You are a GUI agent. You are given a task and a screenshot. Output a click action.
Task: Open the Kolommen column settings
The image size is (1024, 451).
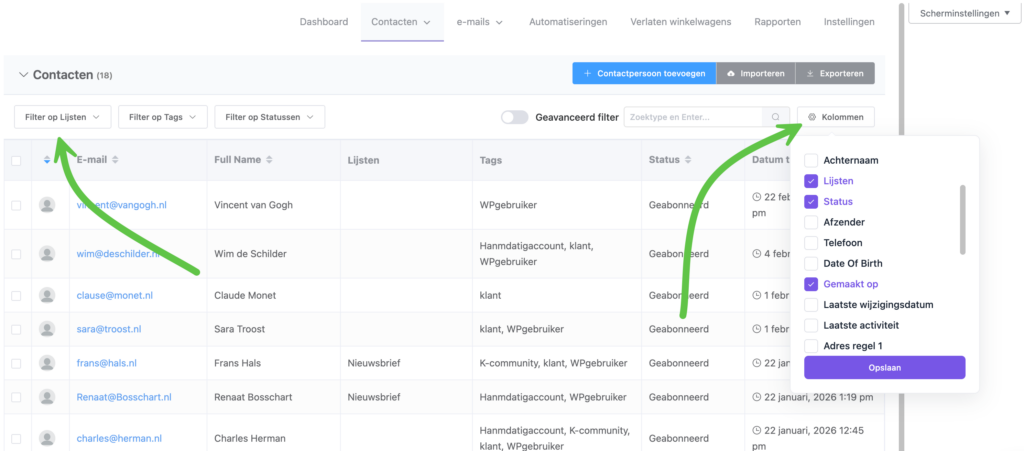(x=835, y=117)
